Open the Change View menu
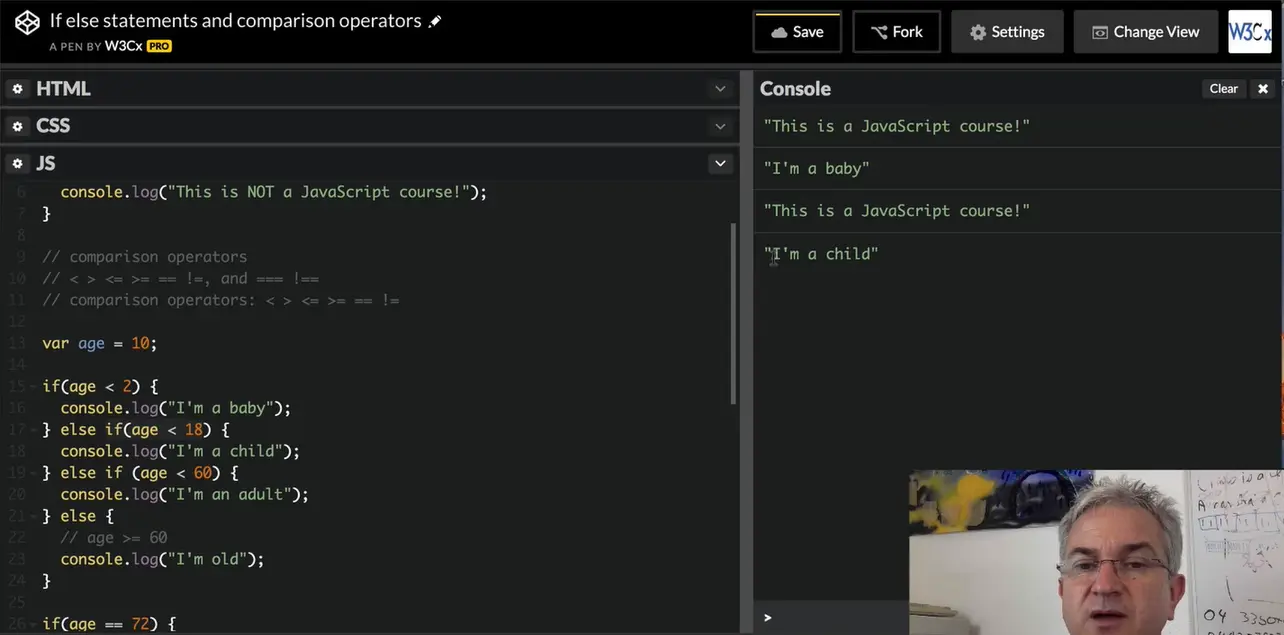Screen dimensions: 1284x635 click(1146, 32)
